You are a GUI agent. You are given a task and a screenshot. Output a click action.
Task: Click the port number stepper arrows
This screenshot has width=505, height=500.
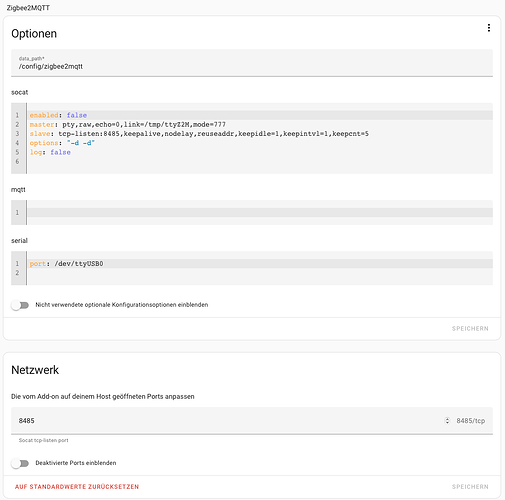coord(447,421)
